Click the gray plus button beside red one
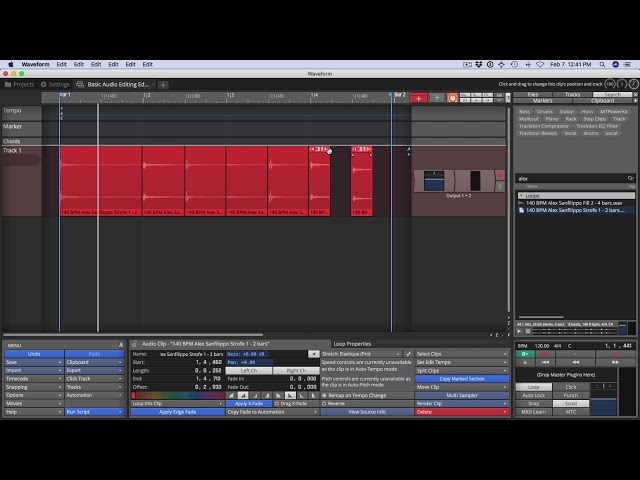640x480 pixels. click(437, 98)
